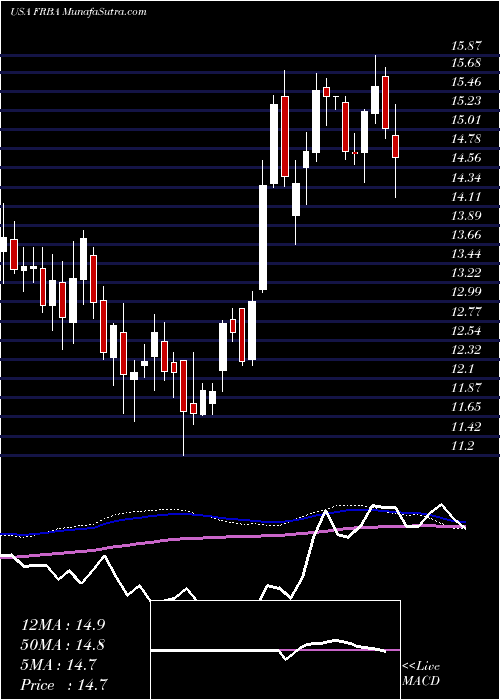The width and height of the screenshot is (500, 700).
Task: Click the 14.34 price axis label
Action: [466, 178]
